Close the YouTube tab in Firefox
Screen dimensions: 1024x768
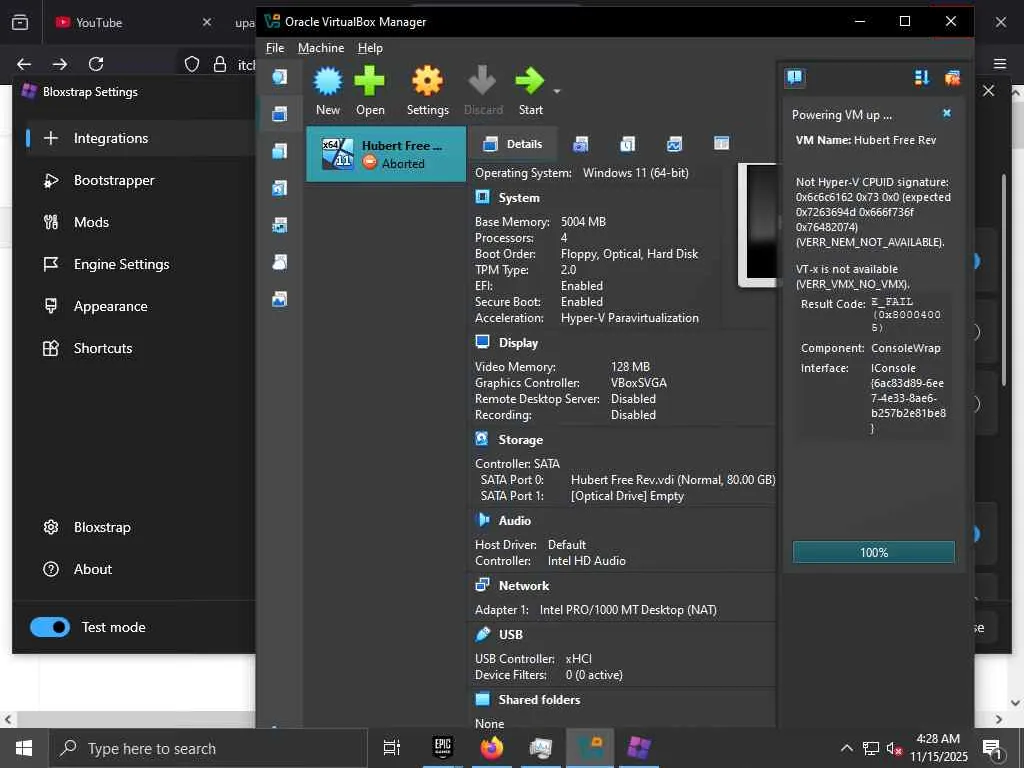(206, 22)
